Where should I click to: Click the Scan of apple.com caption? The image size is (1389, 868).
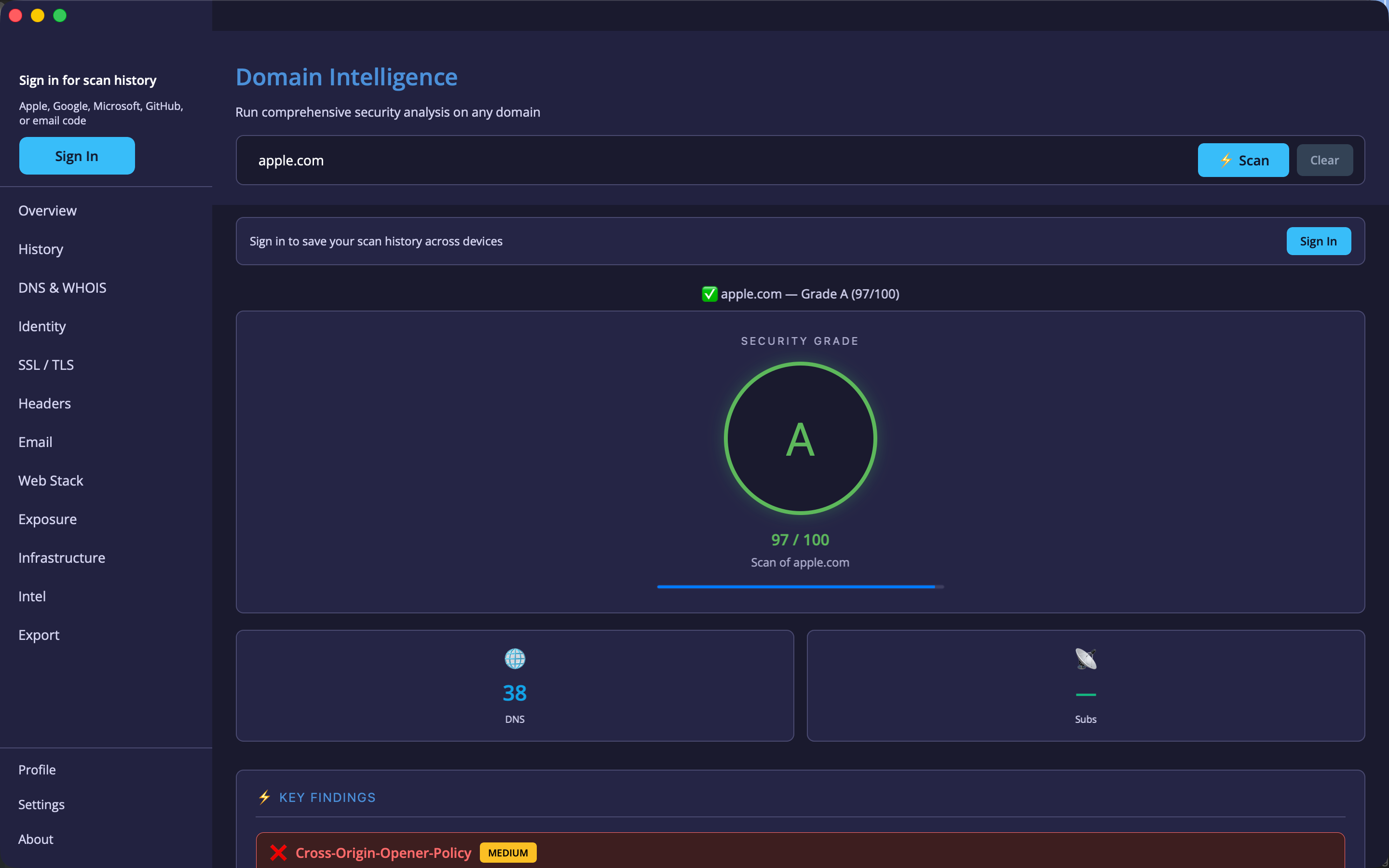(800, 563)
